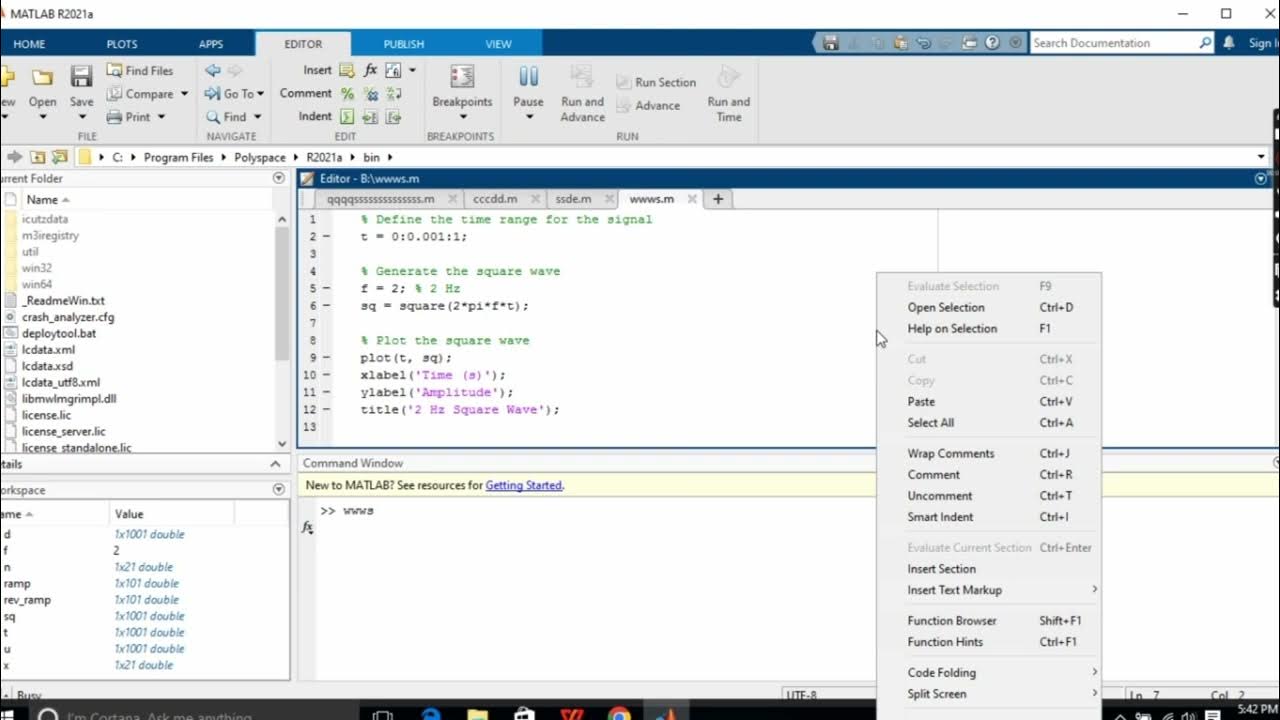Click the Getting Started link
This screenshot has height=720, width=1280.
(x=523, y=486)
